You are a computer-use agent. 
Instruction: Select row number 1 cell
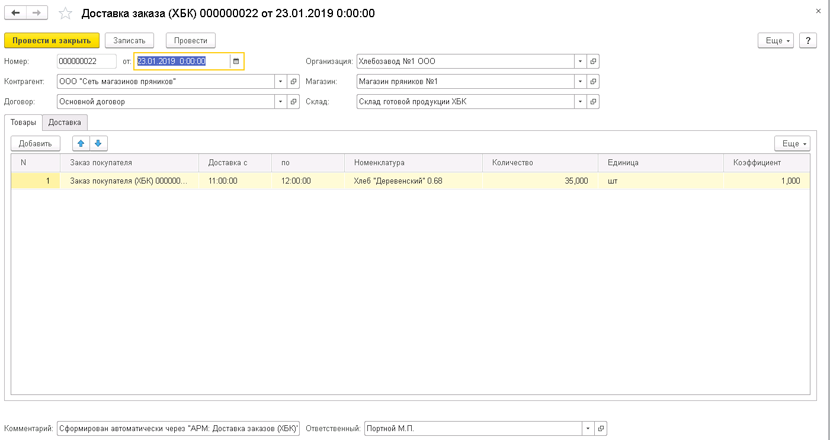(35, 181)
